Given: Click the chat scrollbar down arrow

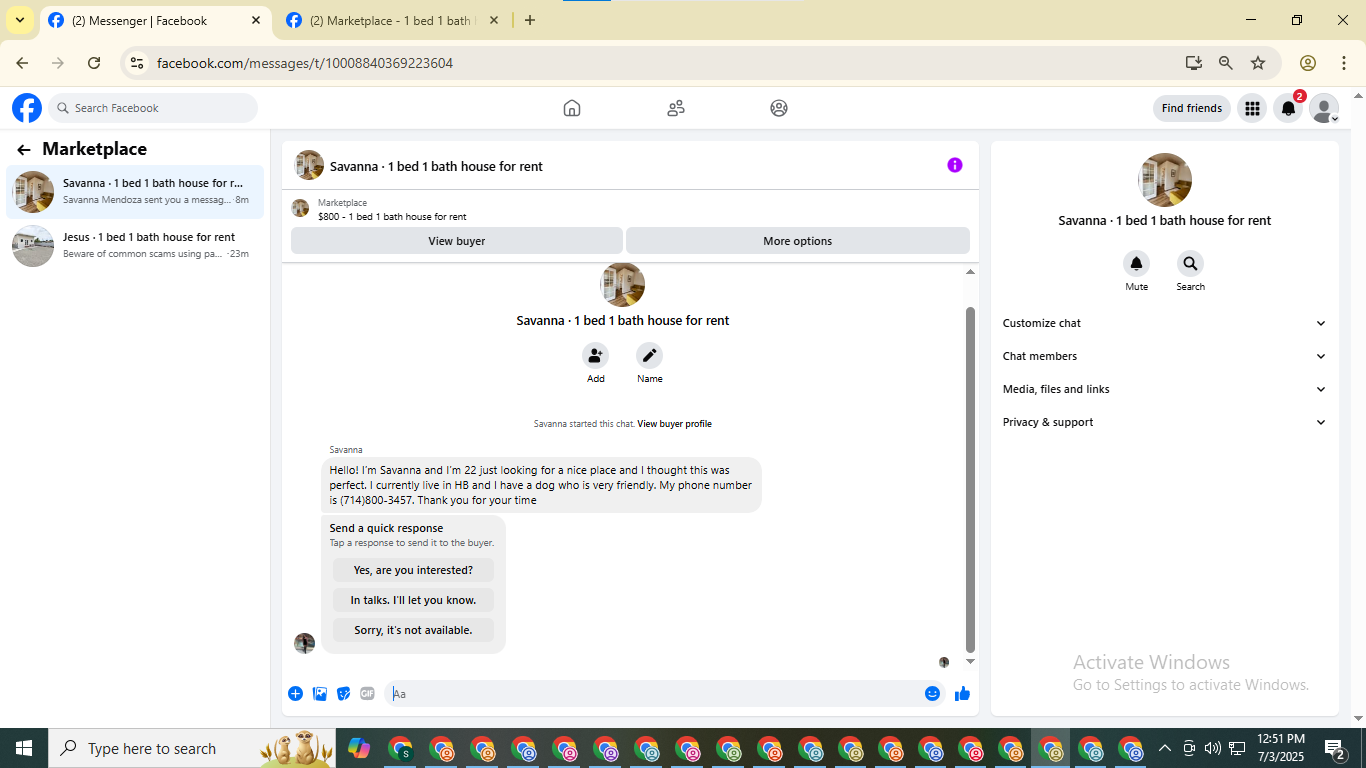Looking at the screenshot, I should tap(970, 661).
